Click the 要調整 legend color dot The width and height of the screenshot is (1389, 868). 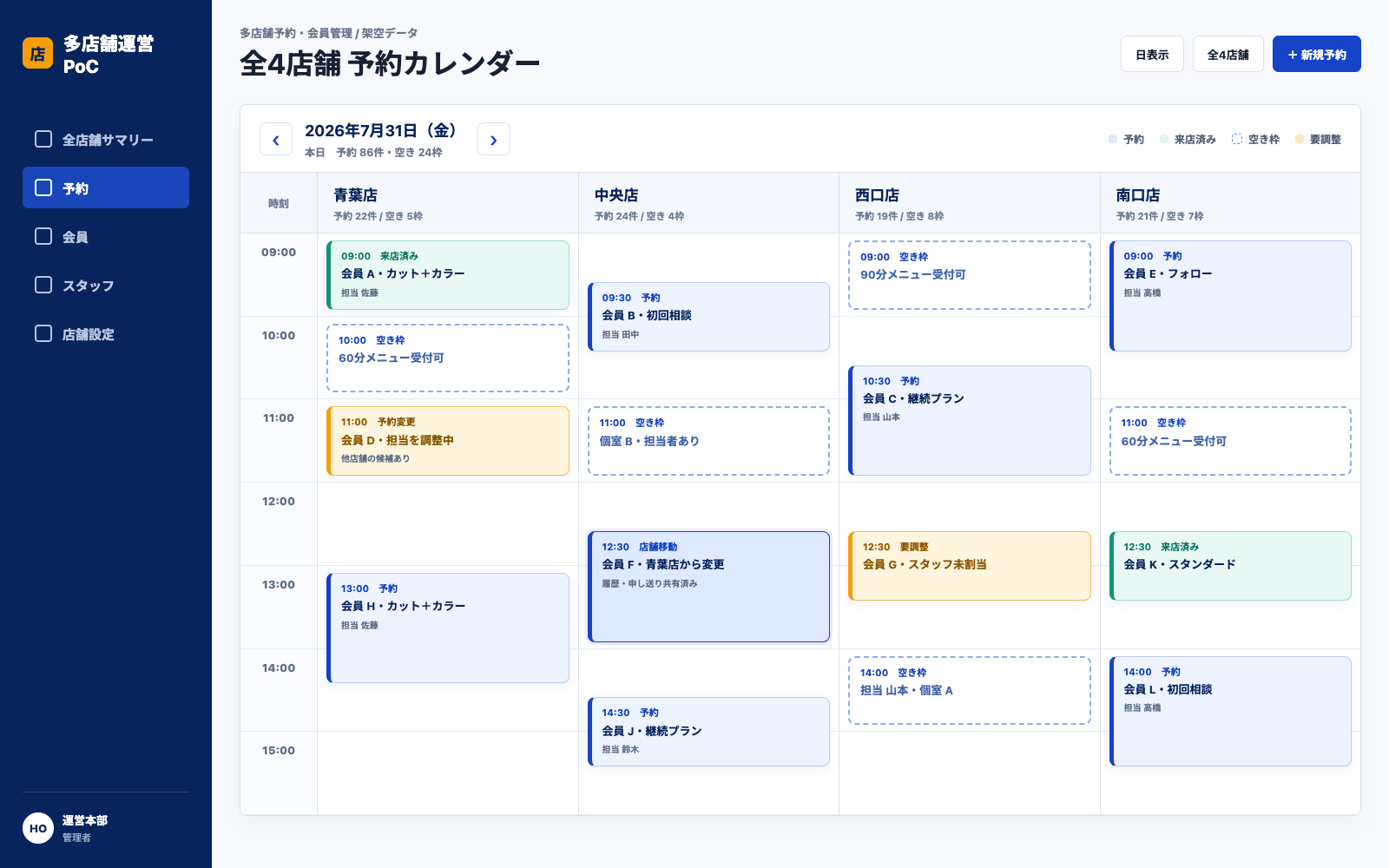[1300, 139]
